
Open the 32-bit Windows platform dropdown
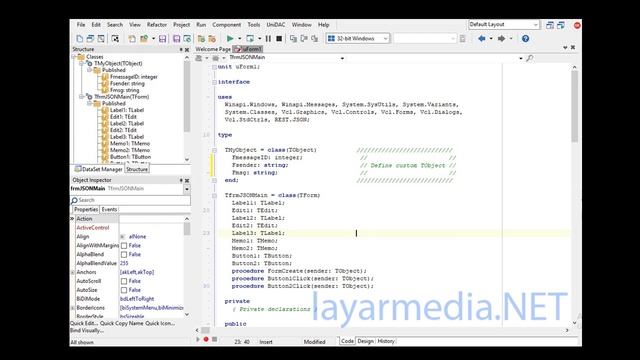point(385,38)
